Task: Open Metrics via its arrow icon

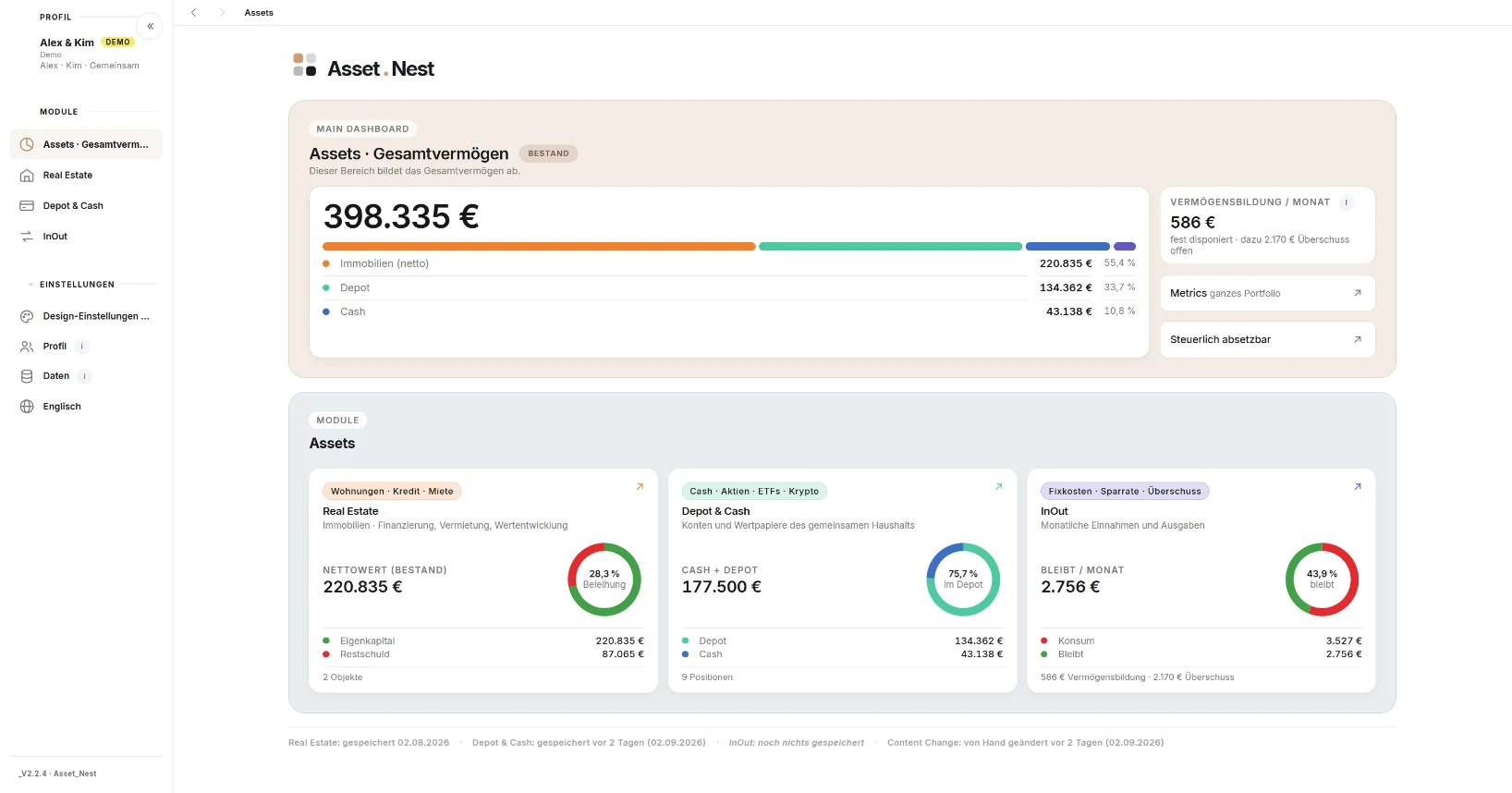Action: coord(1358,293)
